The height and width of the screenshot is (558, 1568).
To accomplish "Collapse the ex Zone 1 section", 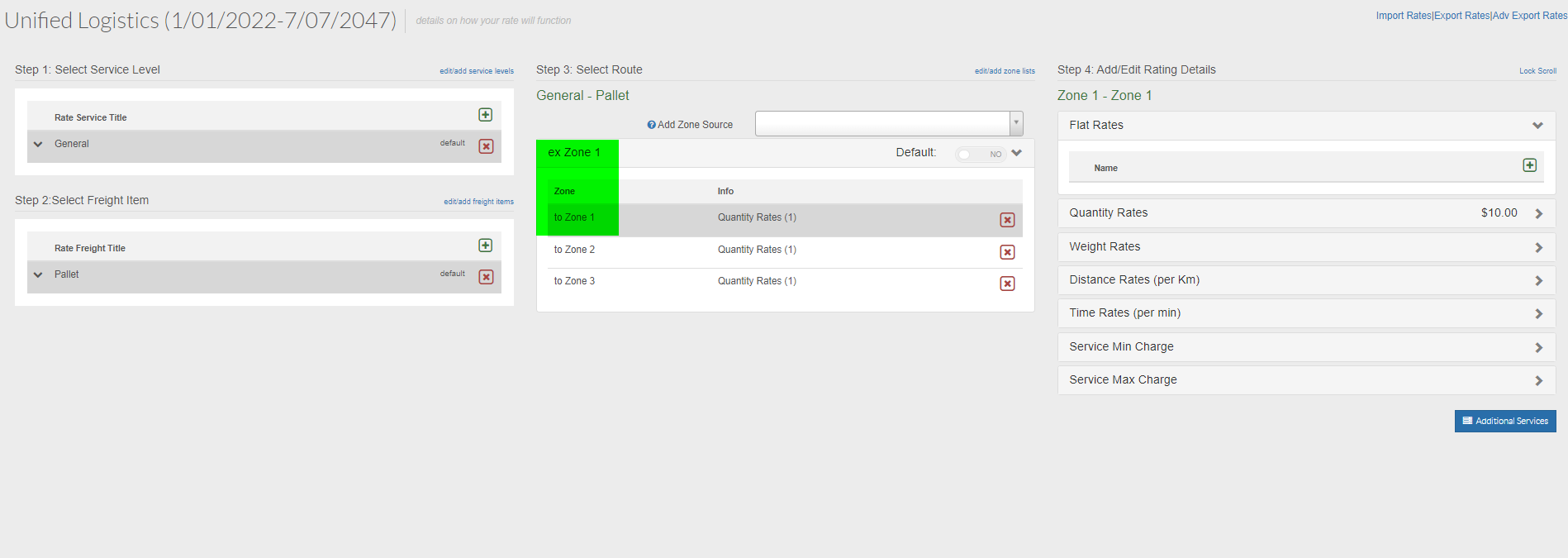I will [1017, 153].
